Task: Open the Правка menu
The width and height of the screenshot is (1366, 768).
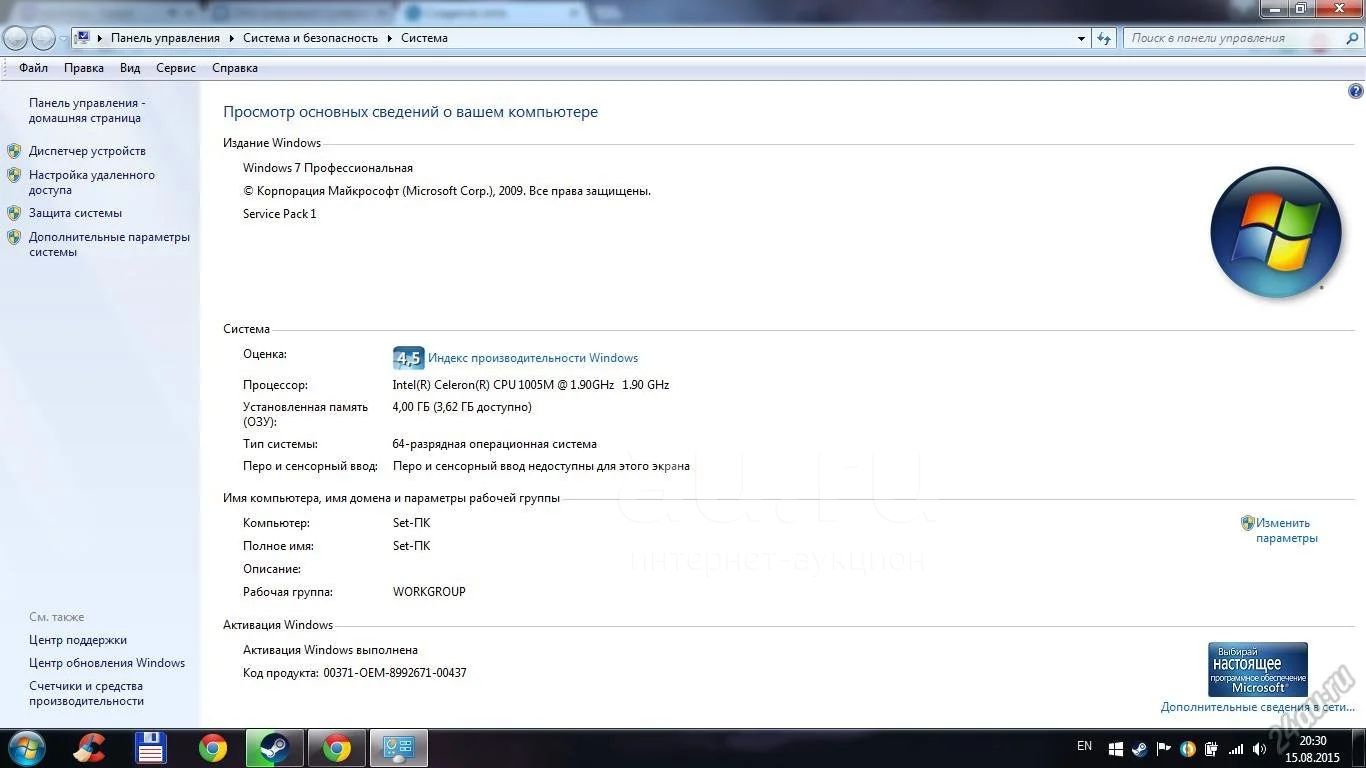Action: [x=84, y=68]
